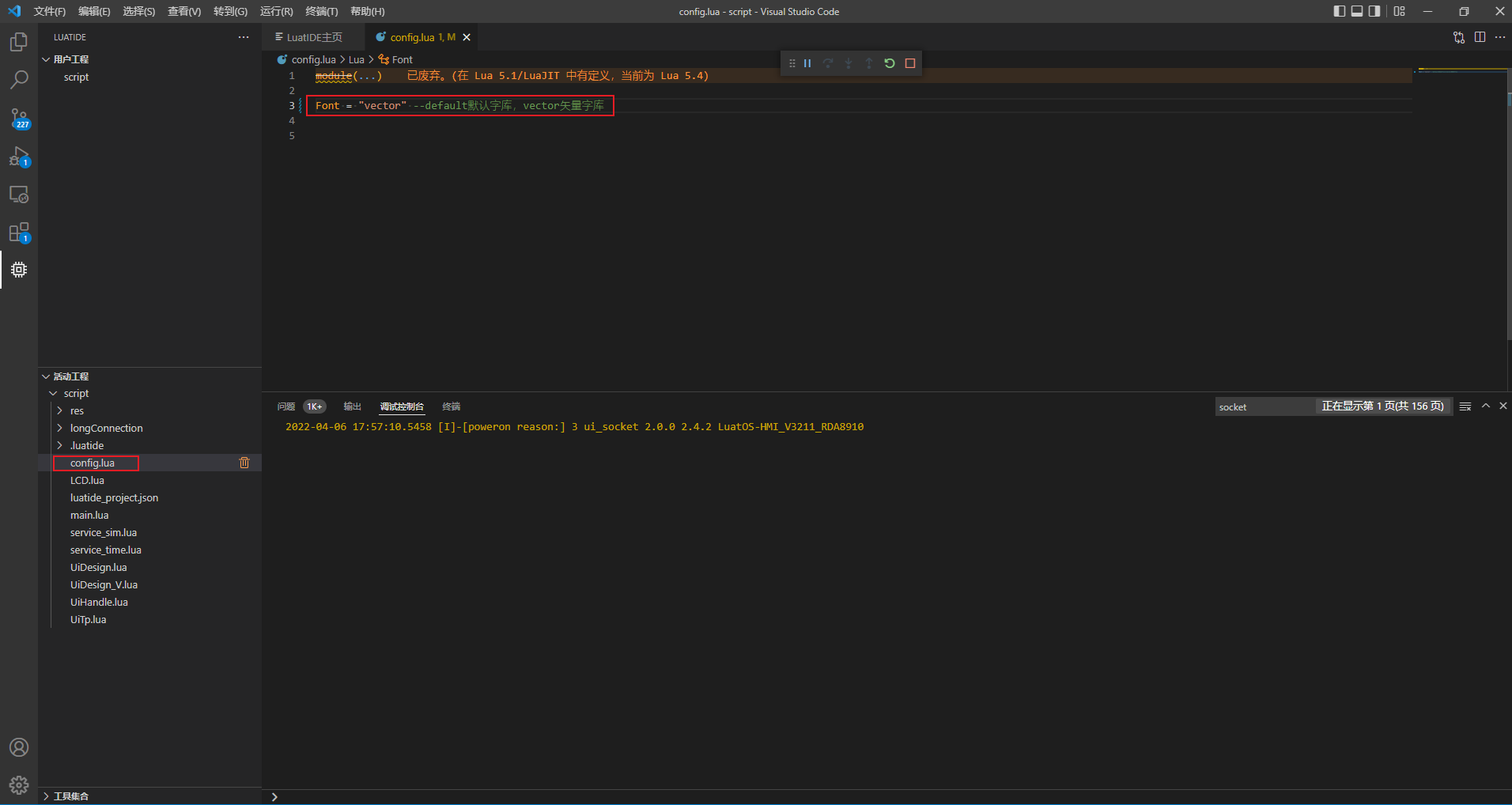Image resolution: width=1512 pixels, height=805 pixels.
Task: Open the LUATIDE panel more actions menu
Action: pos(244,37)
